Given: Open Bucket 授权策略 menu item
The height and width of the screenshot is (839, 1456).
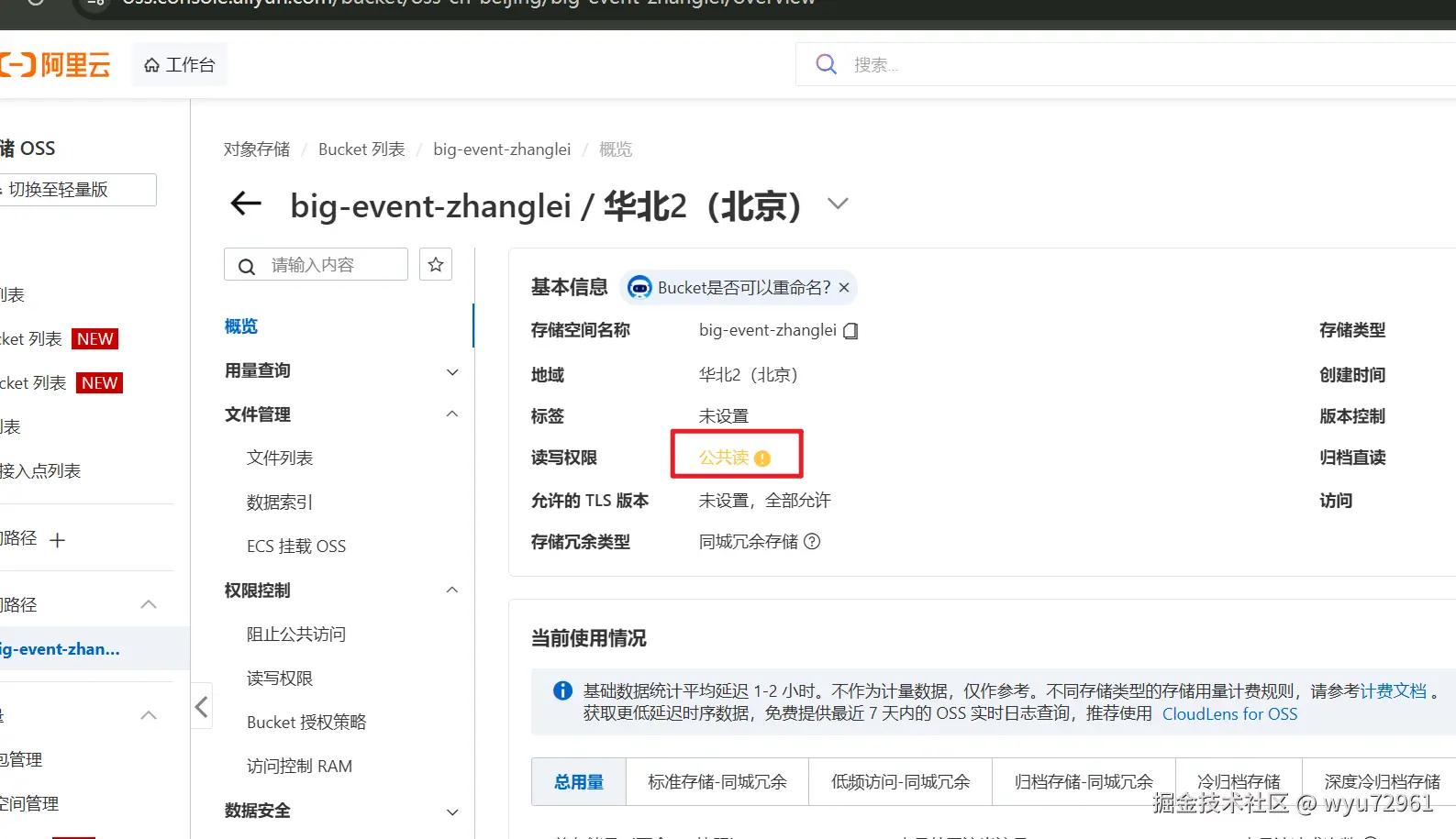Looking at the screenshot, I should [x=306, y=722].
